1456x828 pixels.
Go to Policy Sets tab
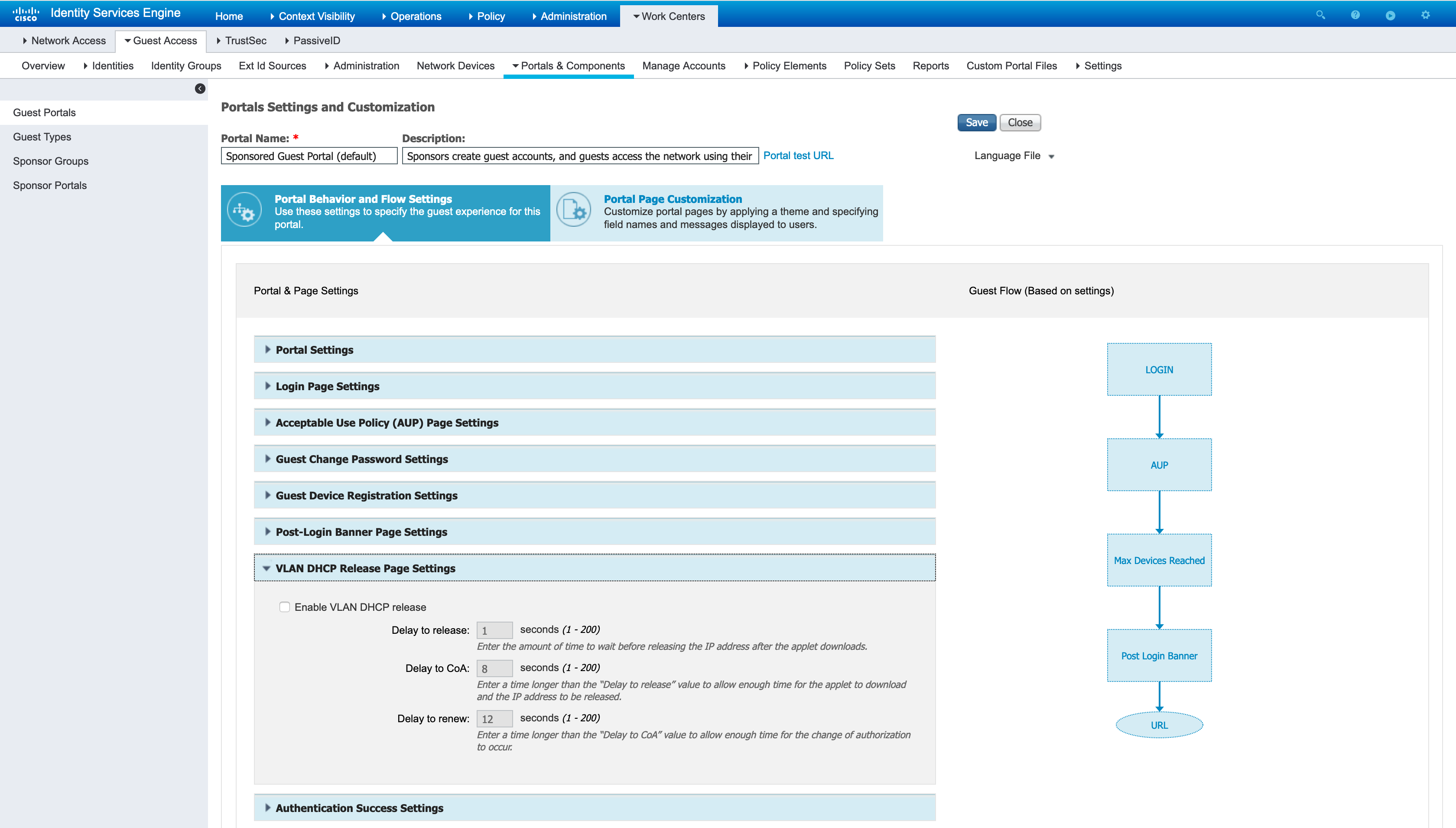(x=870, y=65)
